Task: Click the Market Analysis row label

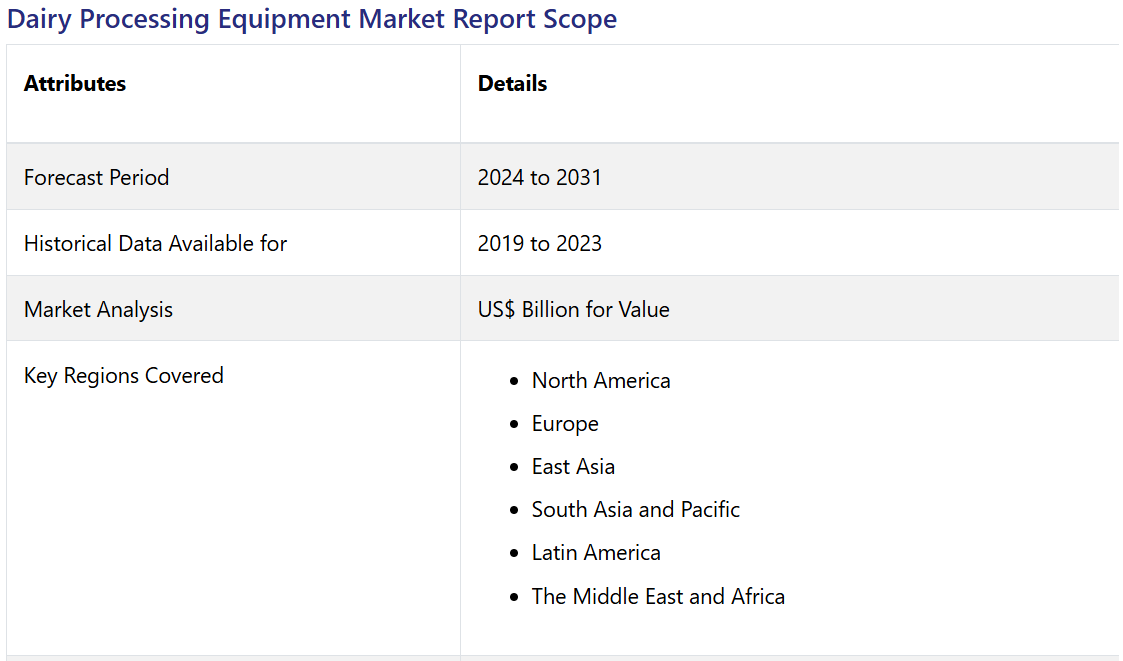Action: [x=98, y=310]
